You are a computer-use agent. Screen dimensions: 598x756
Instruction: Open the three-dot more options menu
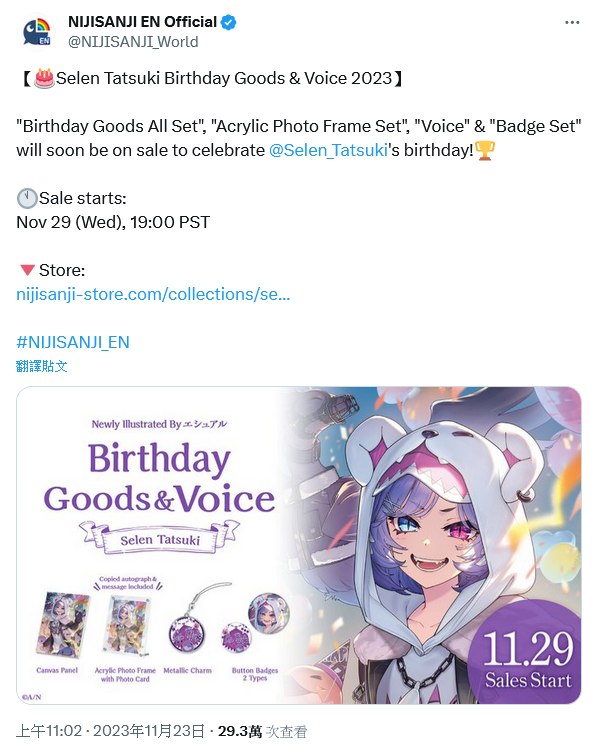tap(572, 23)
